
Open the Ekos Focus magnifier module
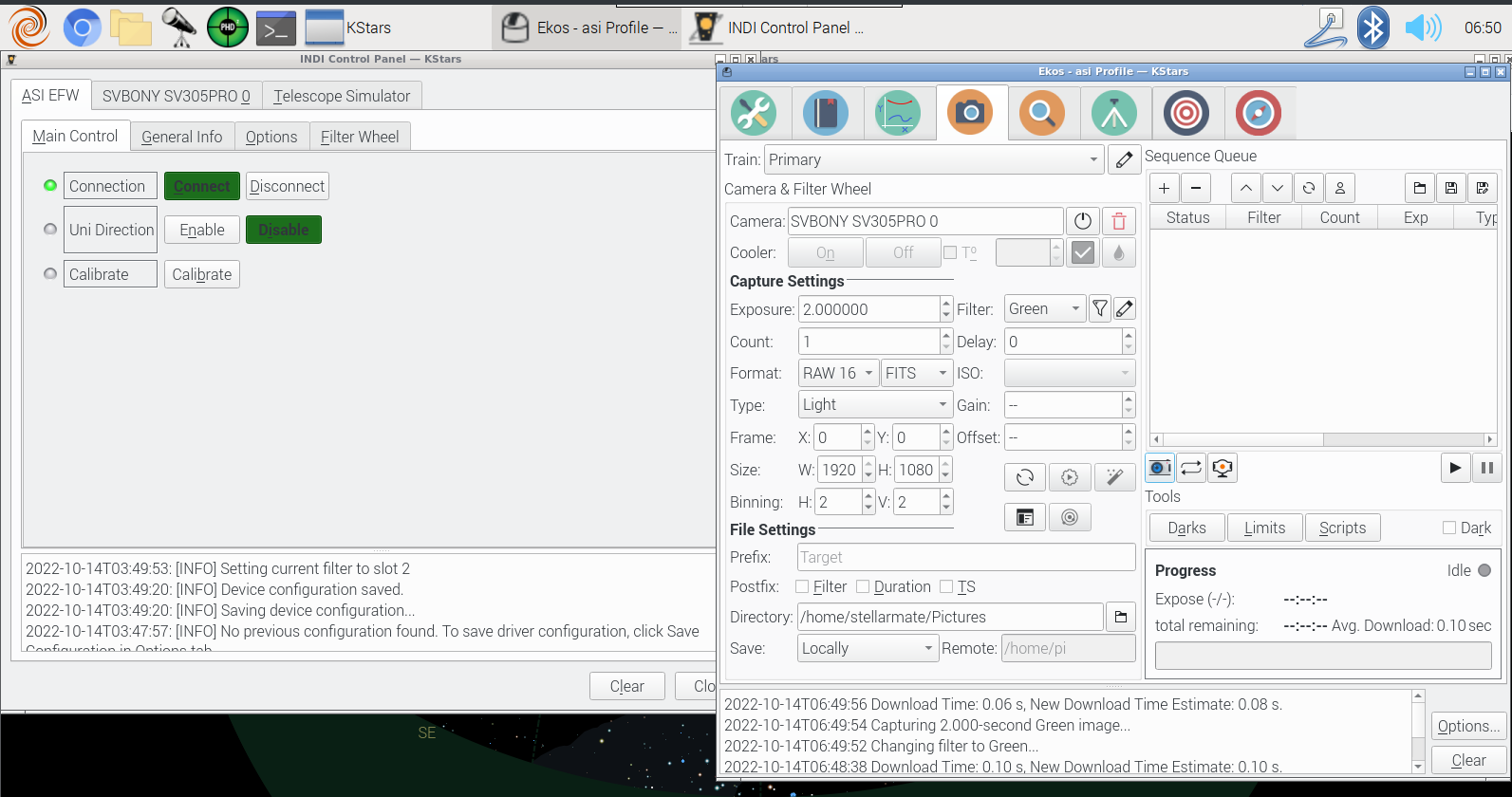[1042, 113]
